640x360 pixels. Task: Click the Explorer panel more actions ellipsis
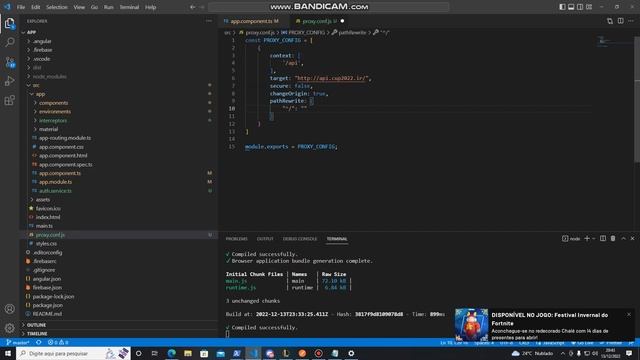pos(209,21)
